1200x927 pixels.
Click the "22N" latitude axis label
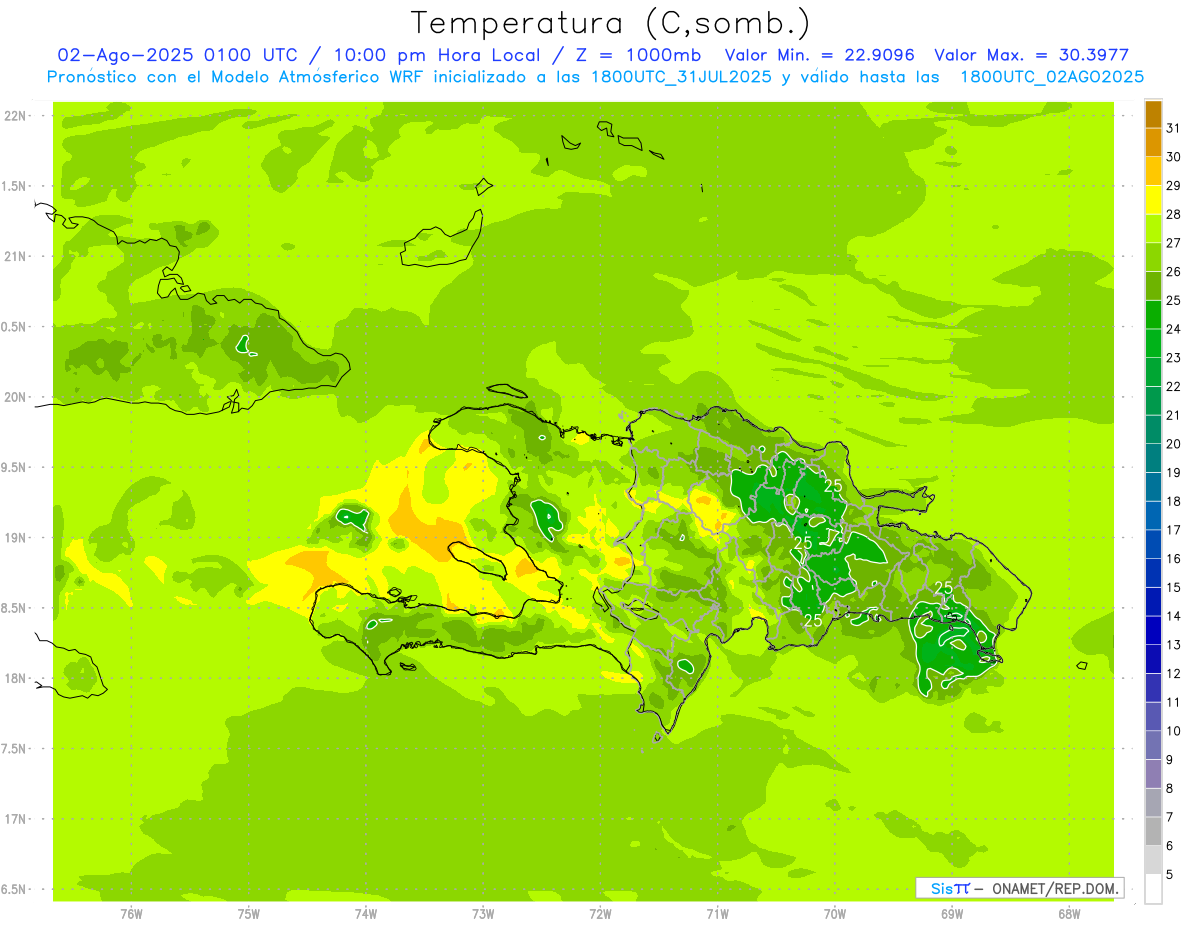(16, 116)
